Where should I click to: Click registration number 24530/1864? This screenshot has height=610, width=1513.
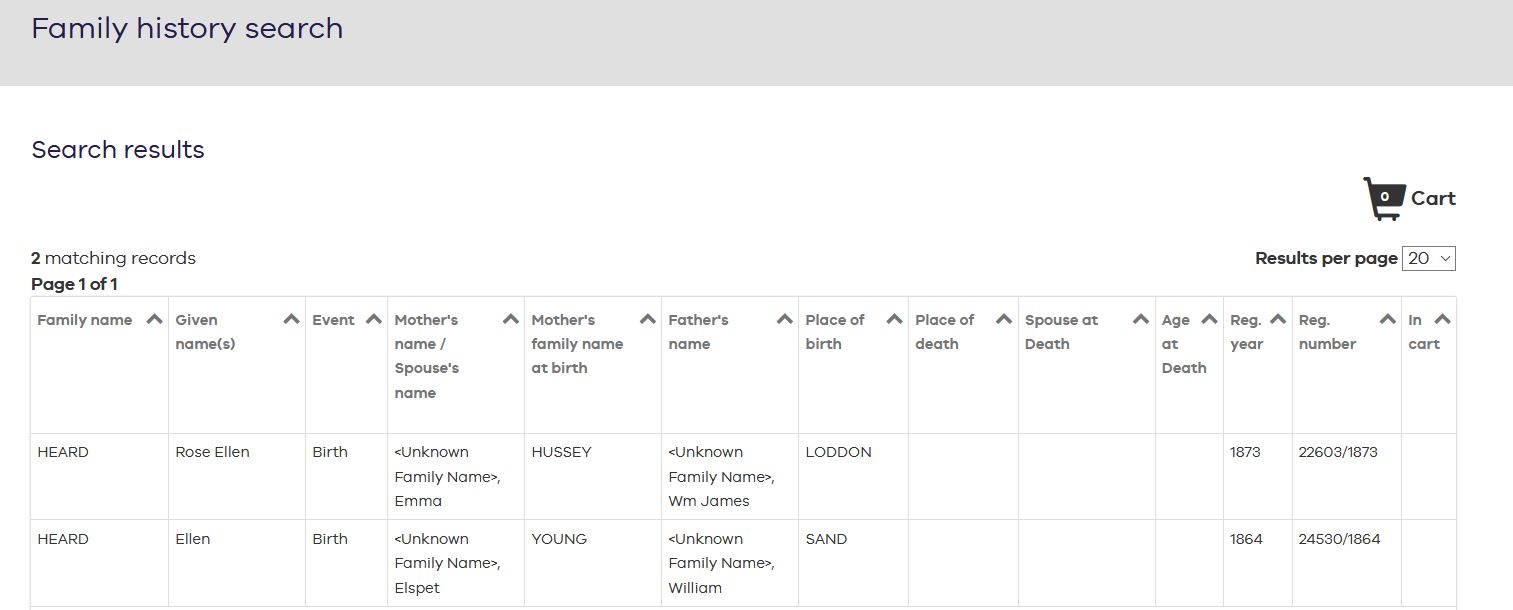[1339, 539]
